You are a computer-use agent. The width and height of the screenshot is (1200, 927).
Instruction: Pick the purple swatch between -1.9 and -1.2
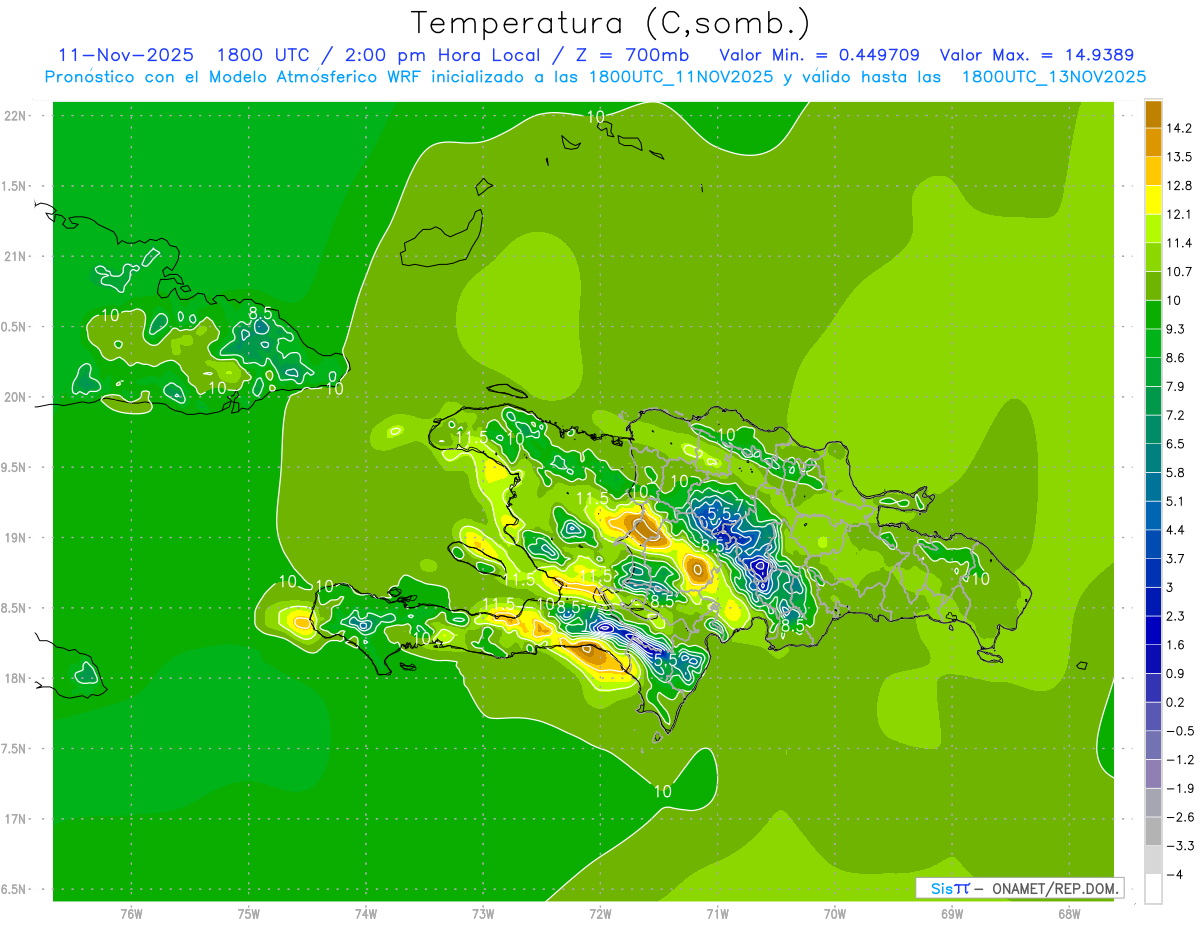(1153, 774)
